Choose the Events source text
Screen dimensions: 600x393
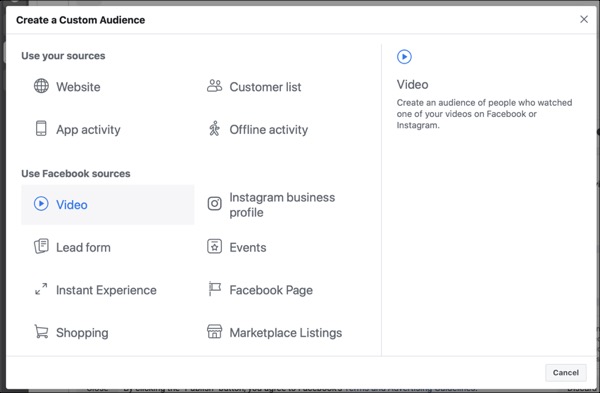pos(248,248)
